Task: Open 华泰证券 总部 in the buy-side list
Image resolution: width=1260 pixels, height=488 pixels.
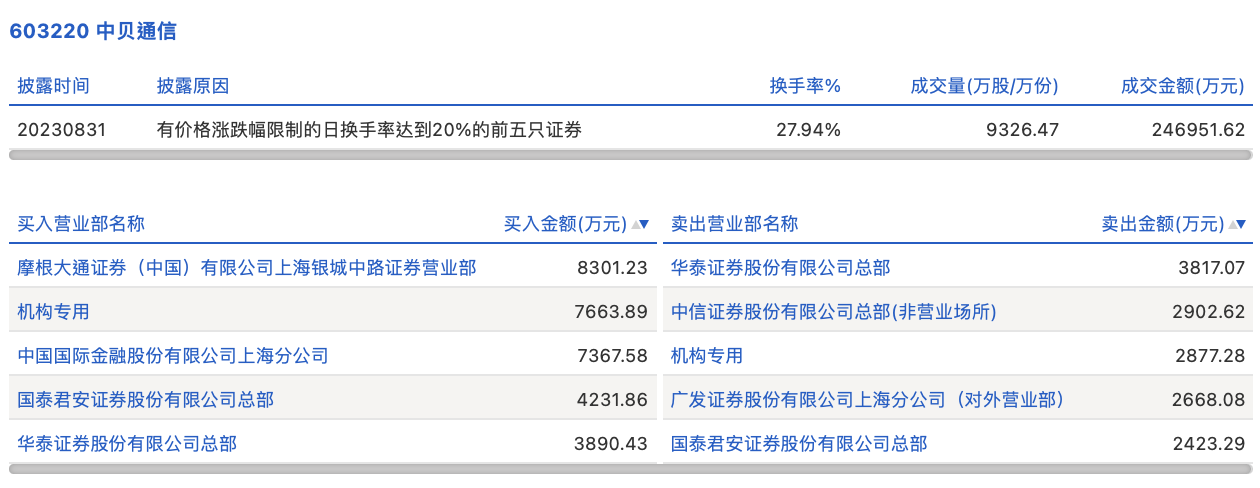Action: point(127,444)
